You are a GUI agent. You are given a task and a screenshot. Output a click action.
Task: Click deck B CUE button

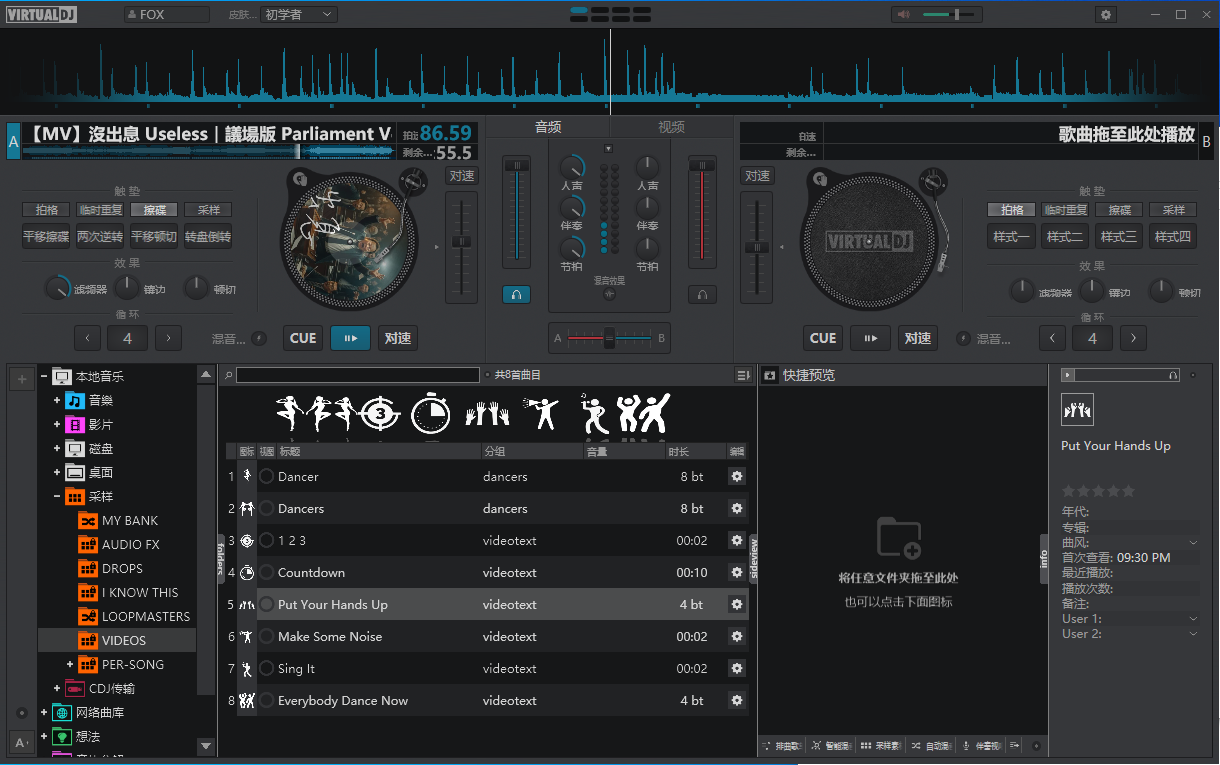[823, 338]
